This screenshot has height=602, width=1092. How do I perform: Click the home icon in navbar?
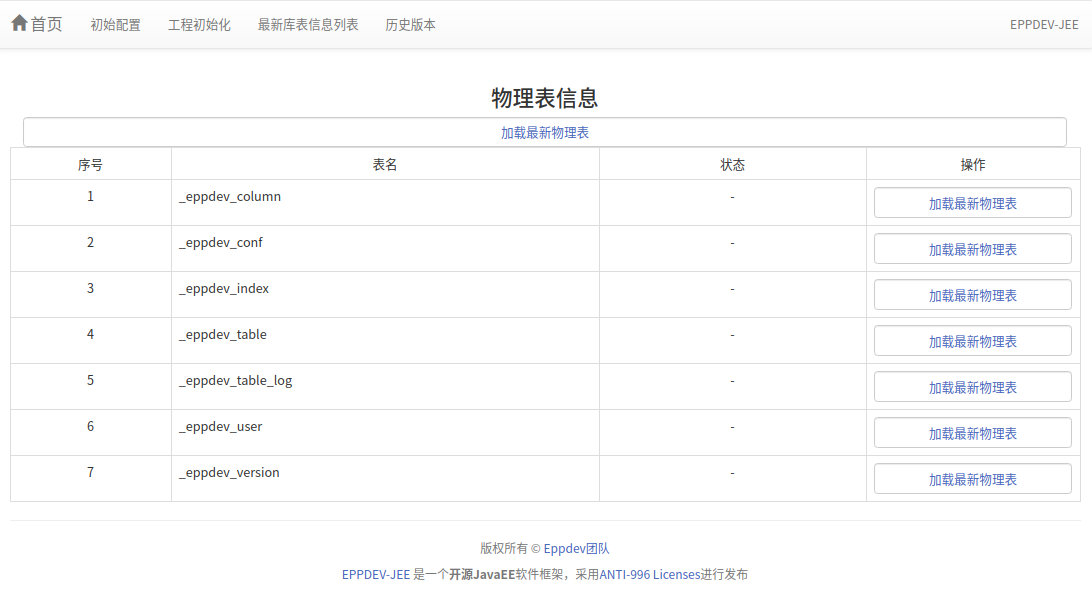19,23
